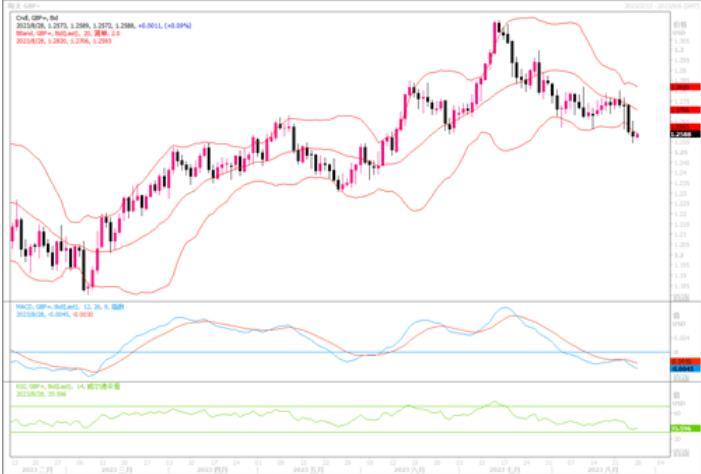The image size is (701, 474).
Task: Click the blue MACD value tag on axis
Action: coord(685,368)
